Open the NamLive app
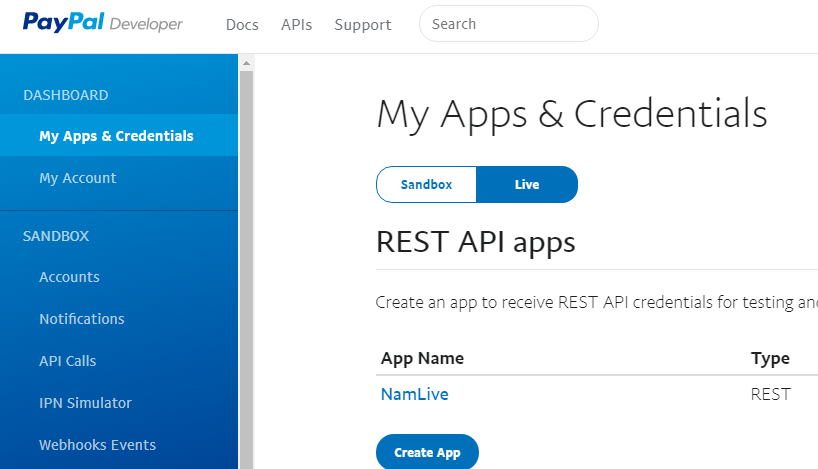818x469 pixels. 415,394
